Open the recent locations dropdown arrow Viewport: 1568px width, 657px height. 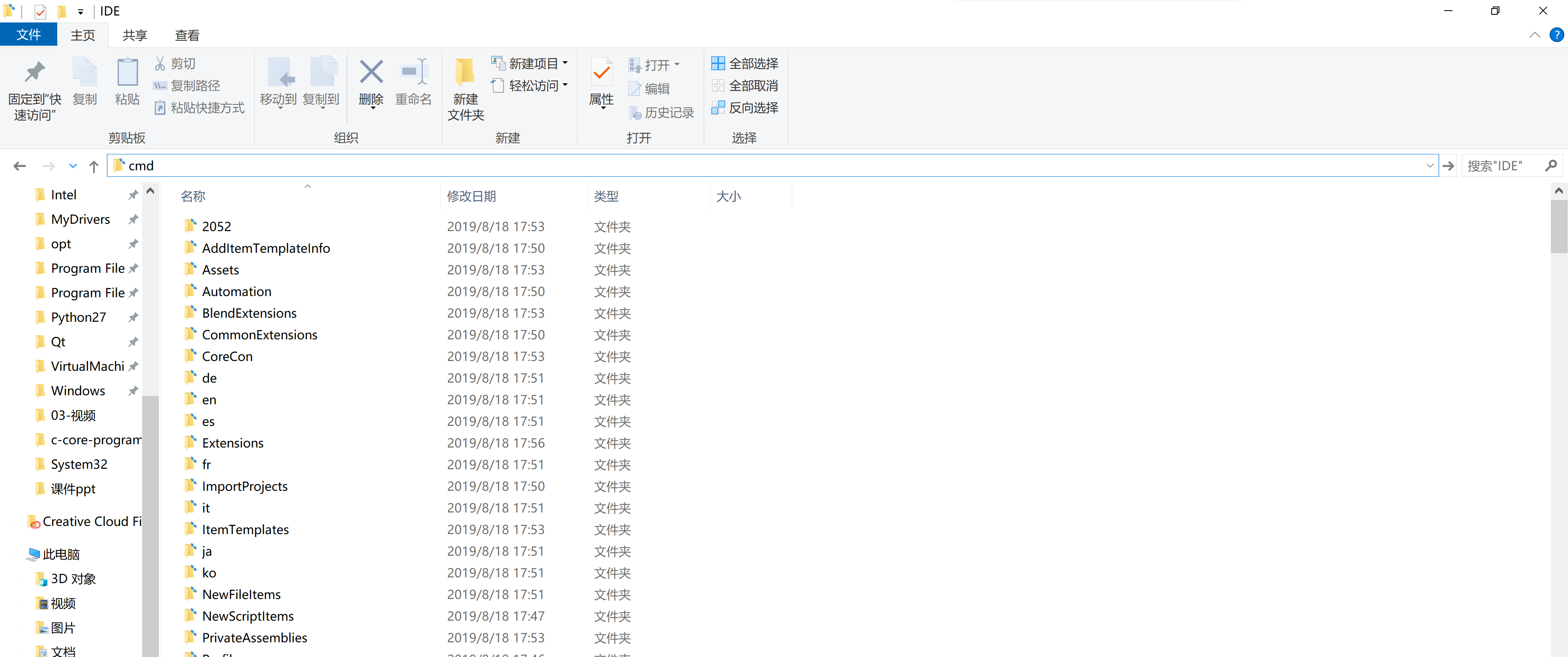[x=73, y=166]
